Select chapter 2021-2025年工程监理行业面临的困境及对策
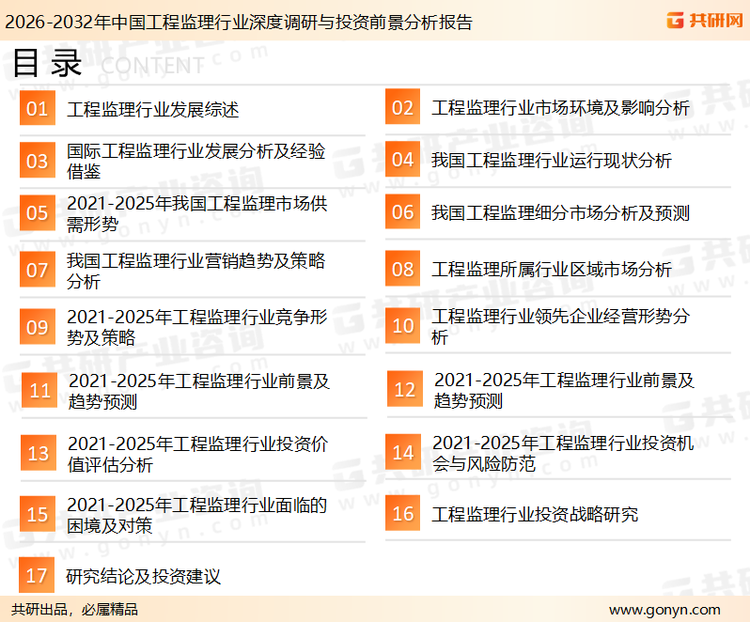750x622 pixels. [197, 515]
